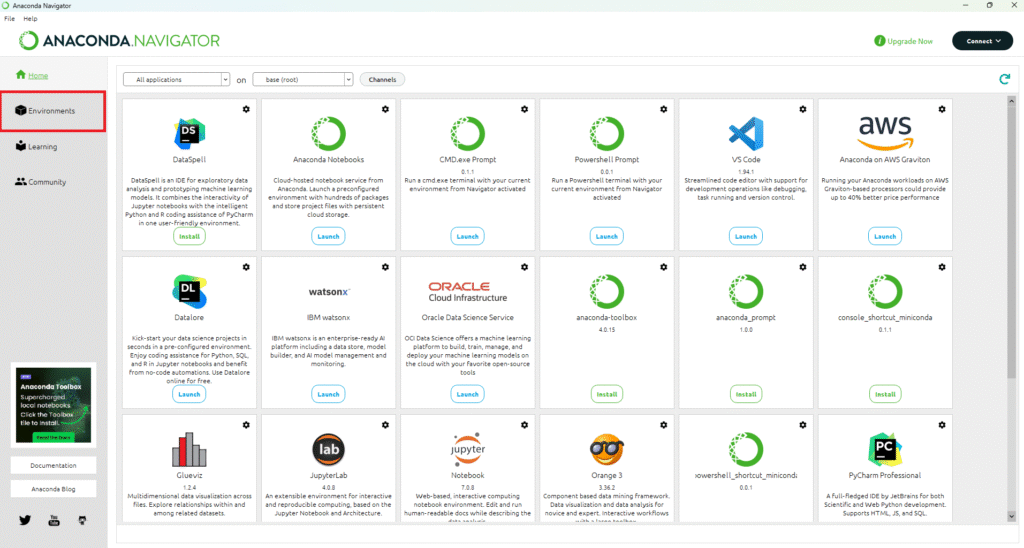
Task: Open the Twitter link icon
Action: pos(25,520)
